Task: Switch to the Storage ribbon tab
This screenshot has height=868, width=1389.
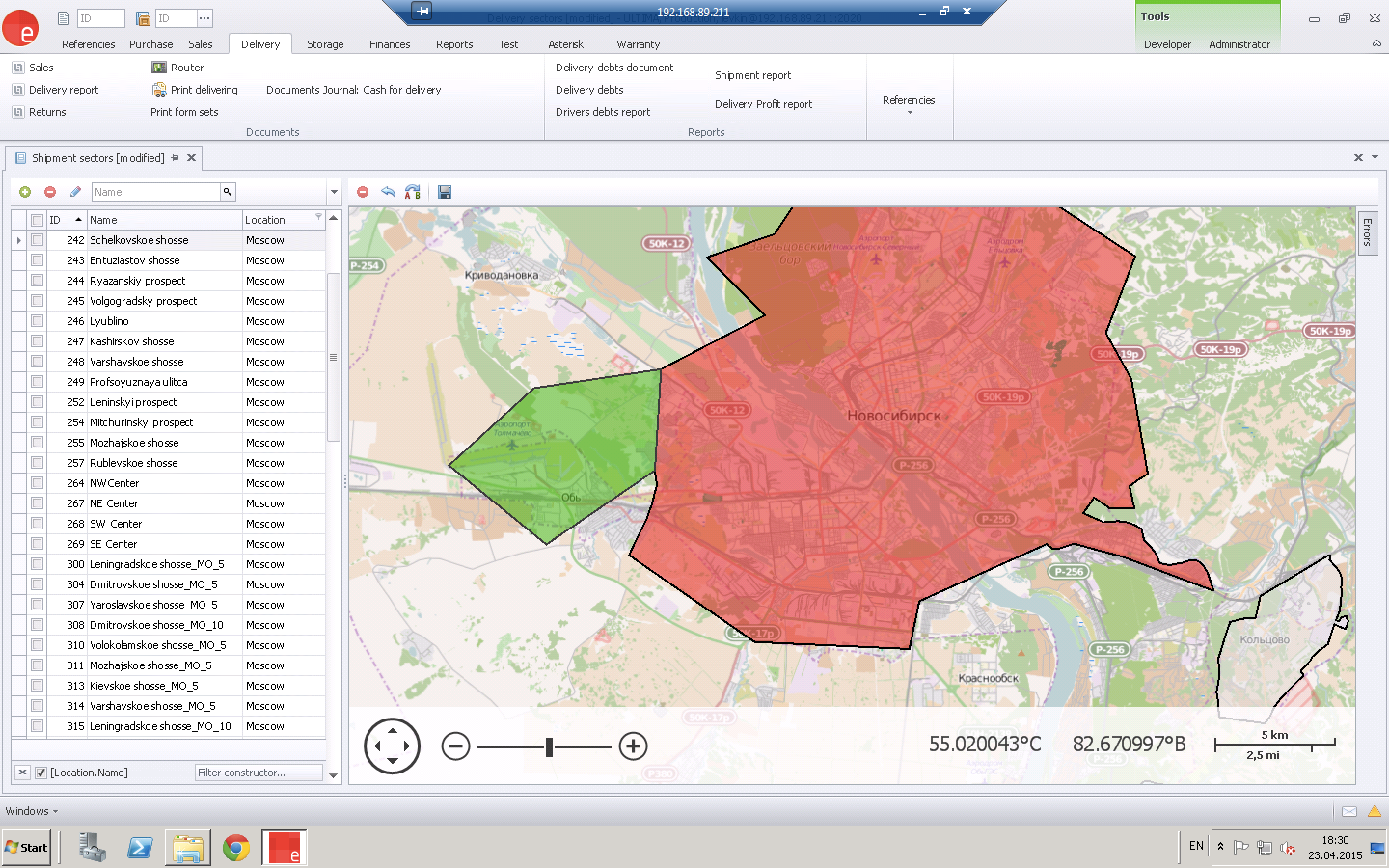Action: click(325, 44)
